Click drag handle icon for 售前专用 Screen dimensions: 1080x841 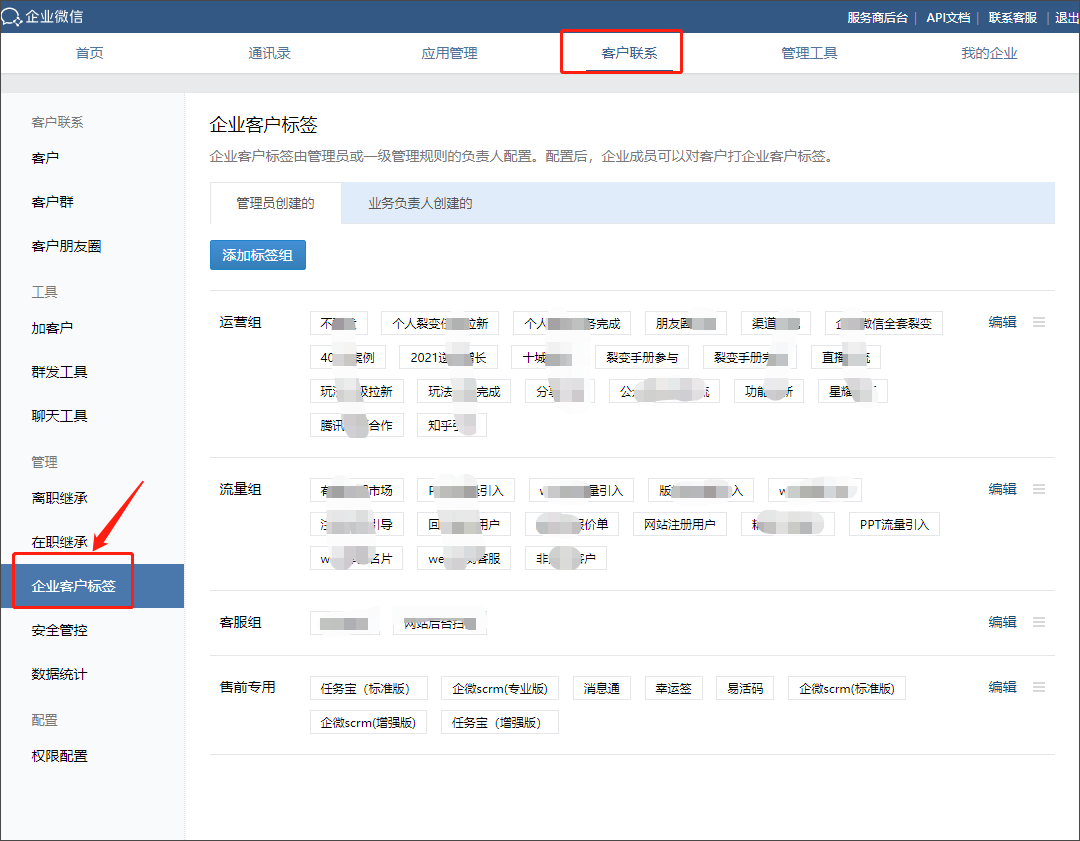click(x=1039, y=687)
